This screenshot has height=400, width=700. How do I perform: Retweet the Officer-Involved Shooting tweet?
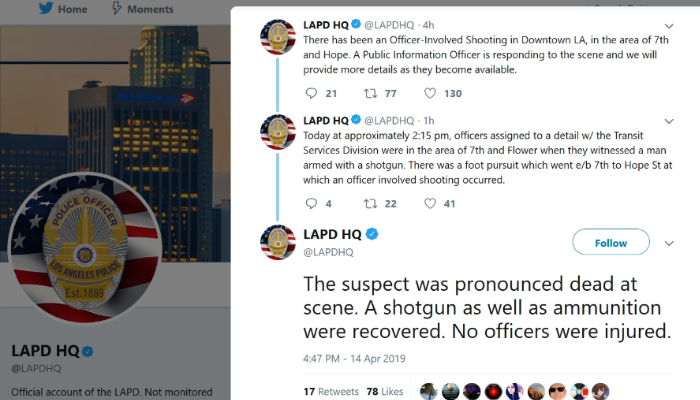pyautogui.click(x=370, y=93)
